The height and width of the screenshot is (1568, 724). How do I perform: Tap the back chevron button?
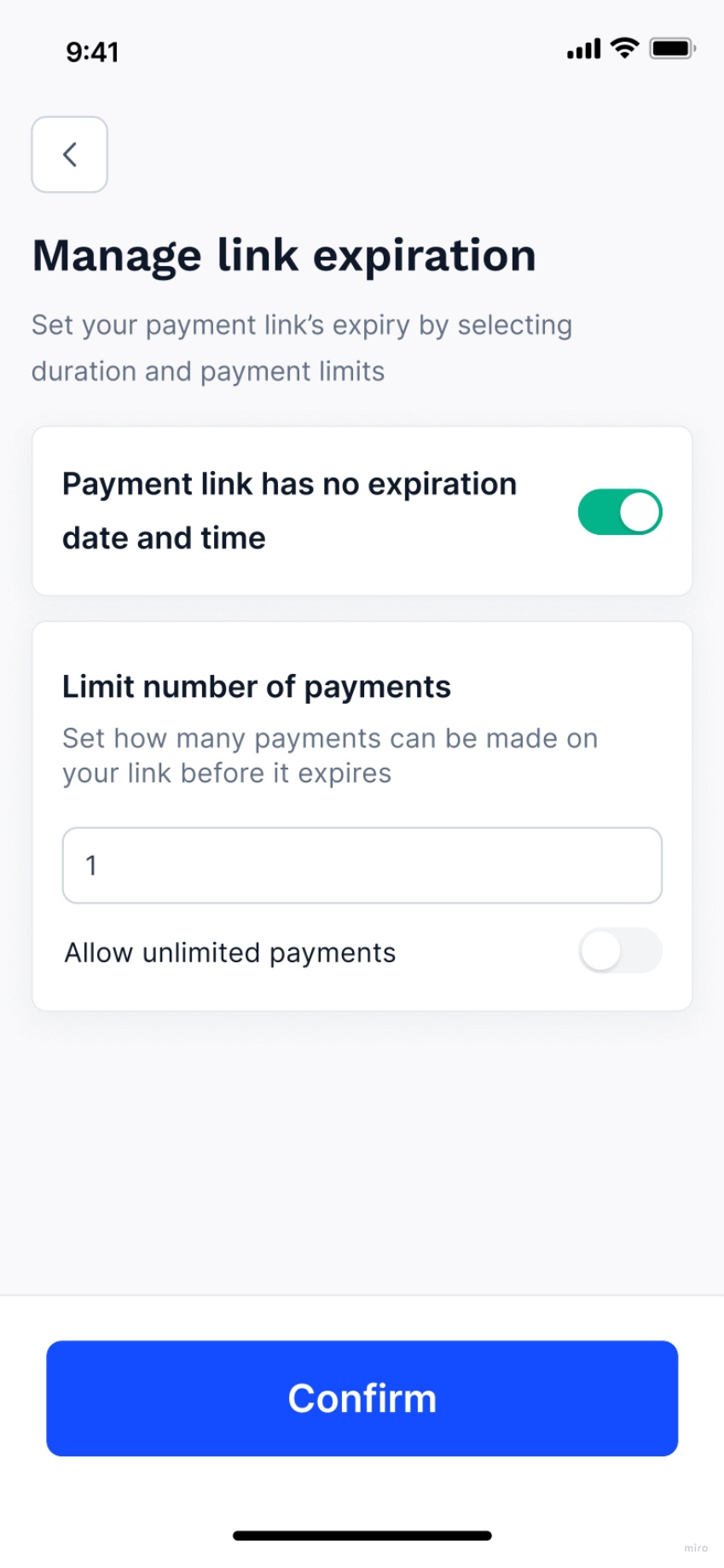pos(70,154)
